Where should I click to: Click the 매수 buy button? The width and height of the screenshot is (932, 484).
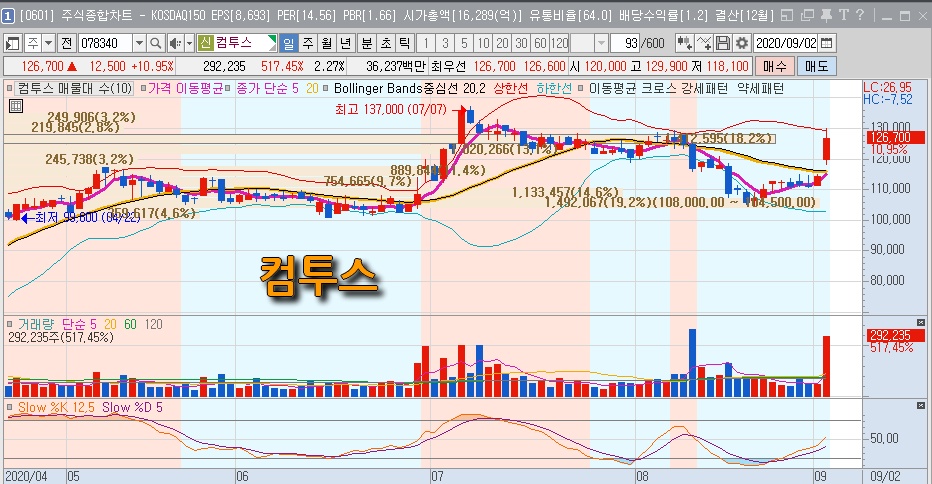pyautogui.click(x=774, y=65)
